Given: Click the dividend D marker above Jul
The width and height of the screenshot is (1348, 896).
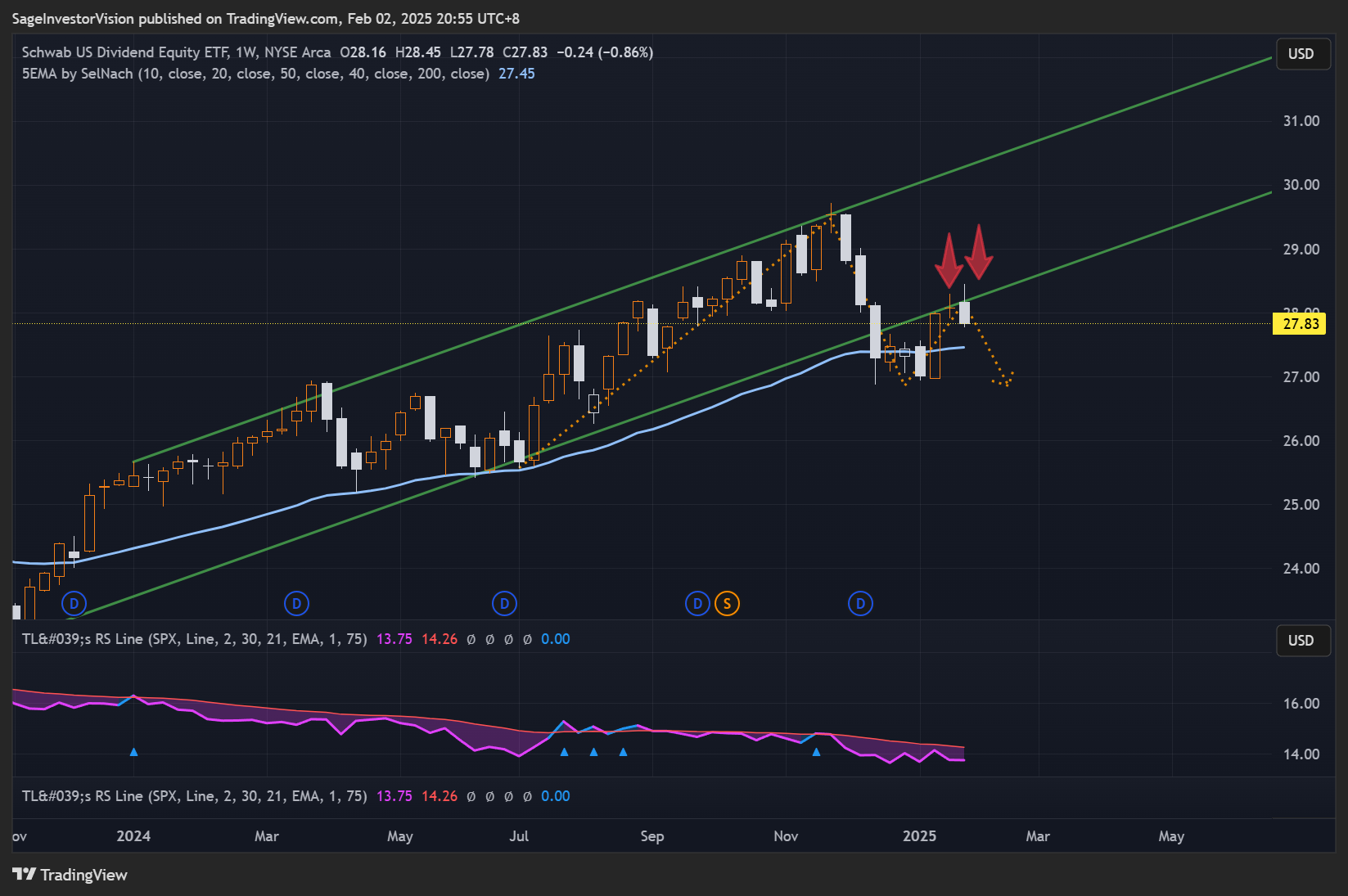Looking at the screenshot, I should point(504,604).
